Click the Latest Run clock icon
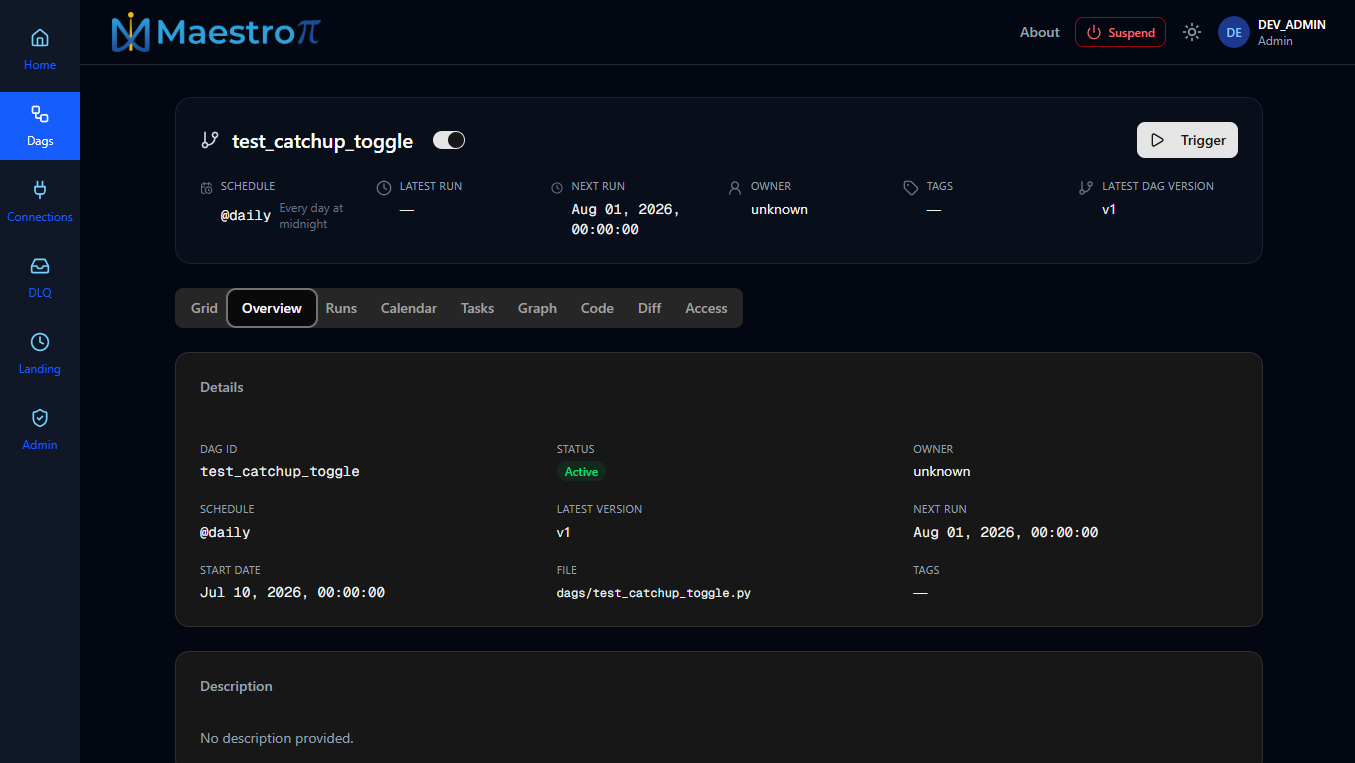Viewport: 1355px width, 763px height. click(x=384, y=187)
